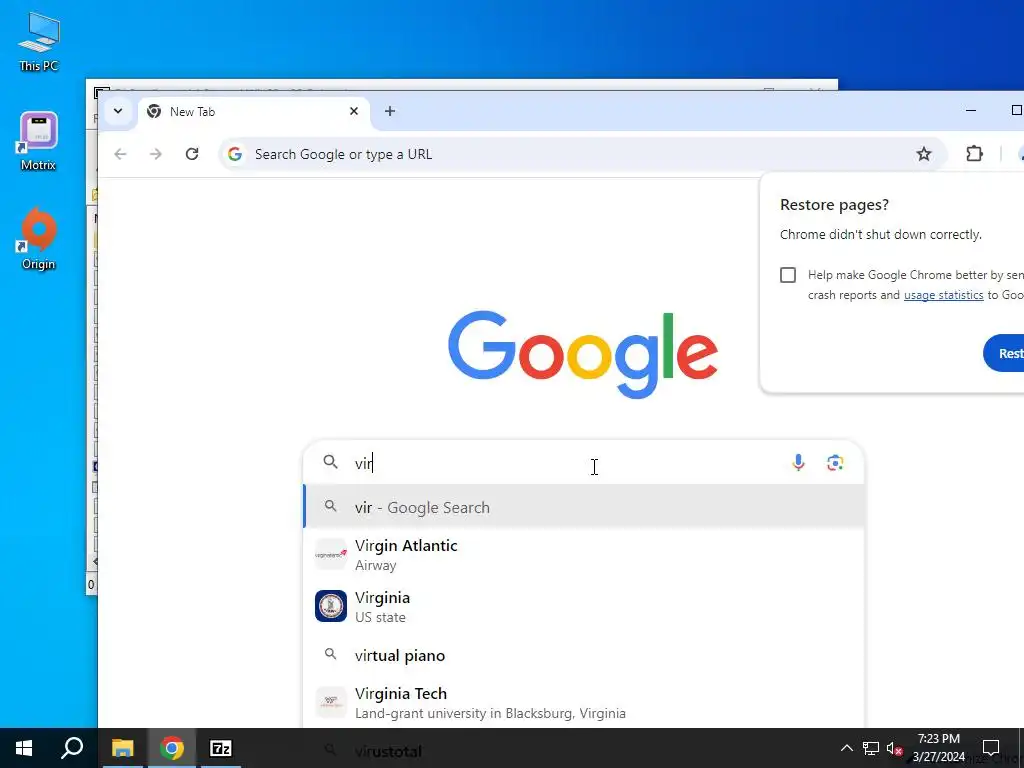Choose the Virginia US state suggestion
The image size is (1024, 768).
point(584,607)
